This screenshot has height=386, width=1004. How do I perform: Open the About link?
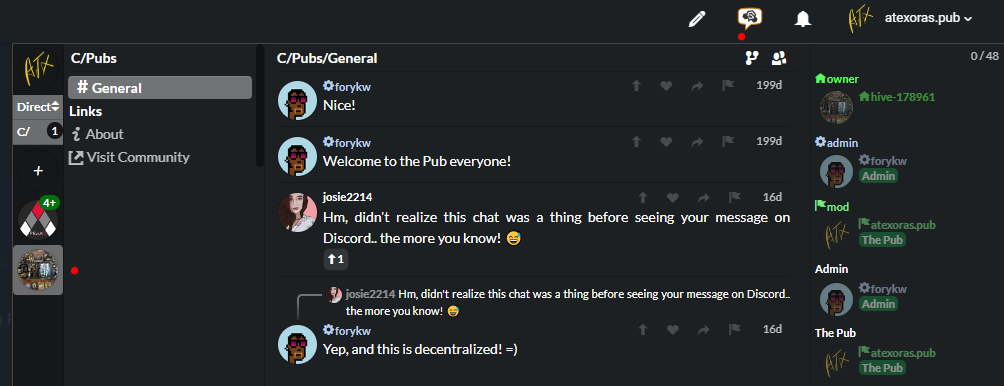point(97,134)
